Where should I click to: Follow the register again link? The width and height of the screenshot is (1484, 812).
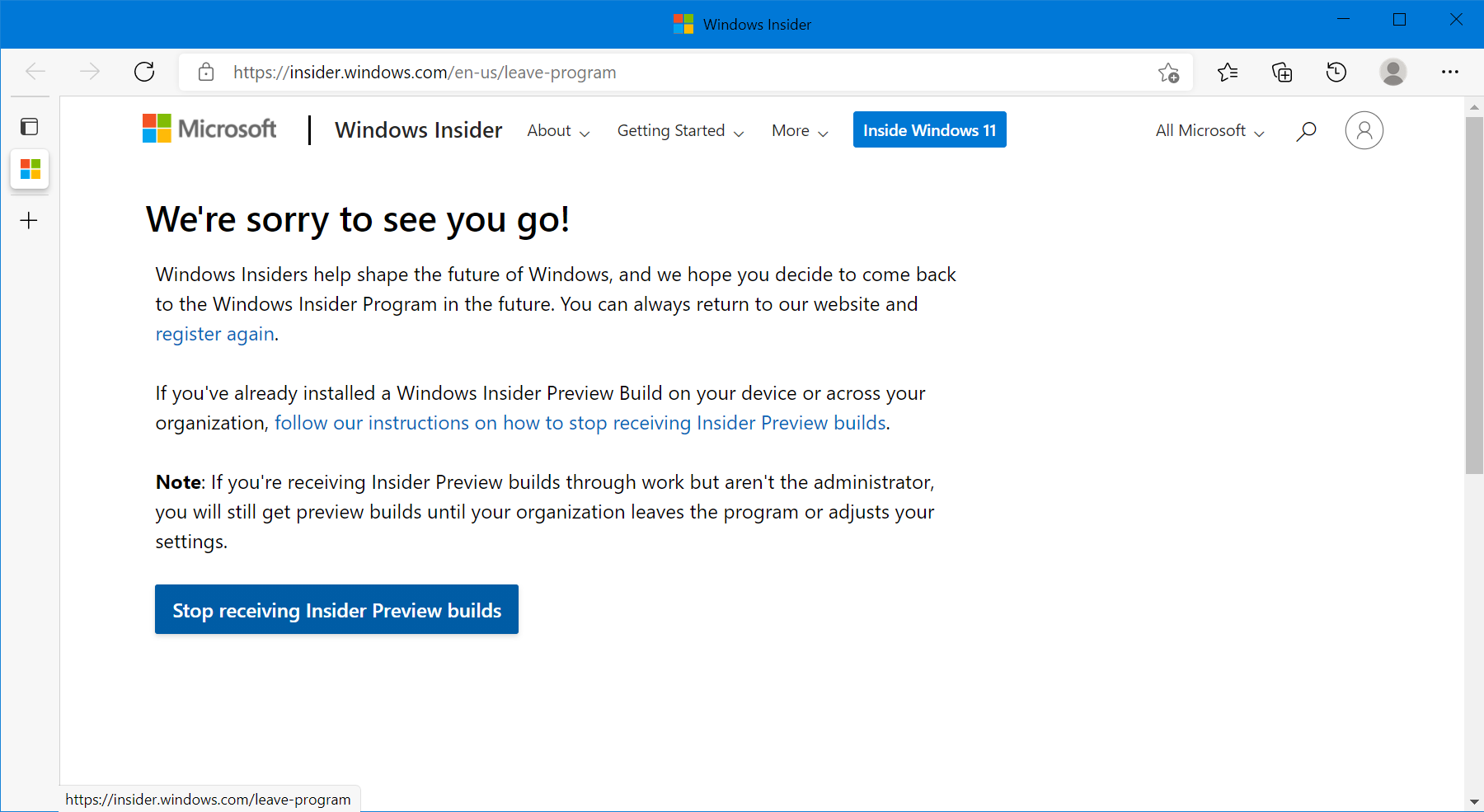215,334
